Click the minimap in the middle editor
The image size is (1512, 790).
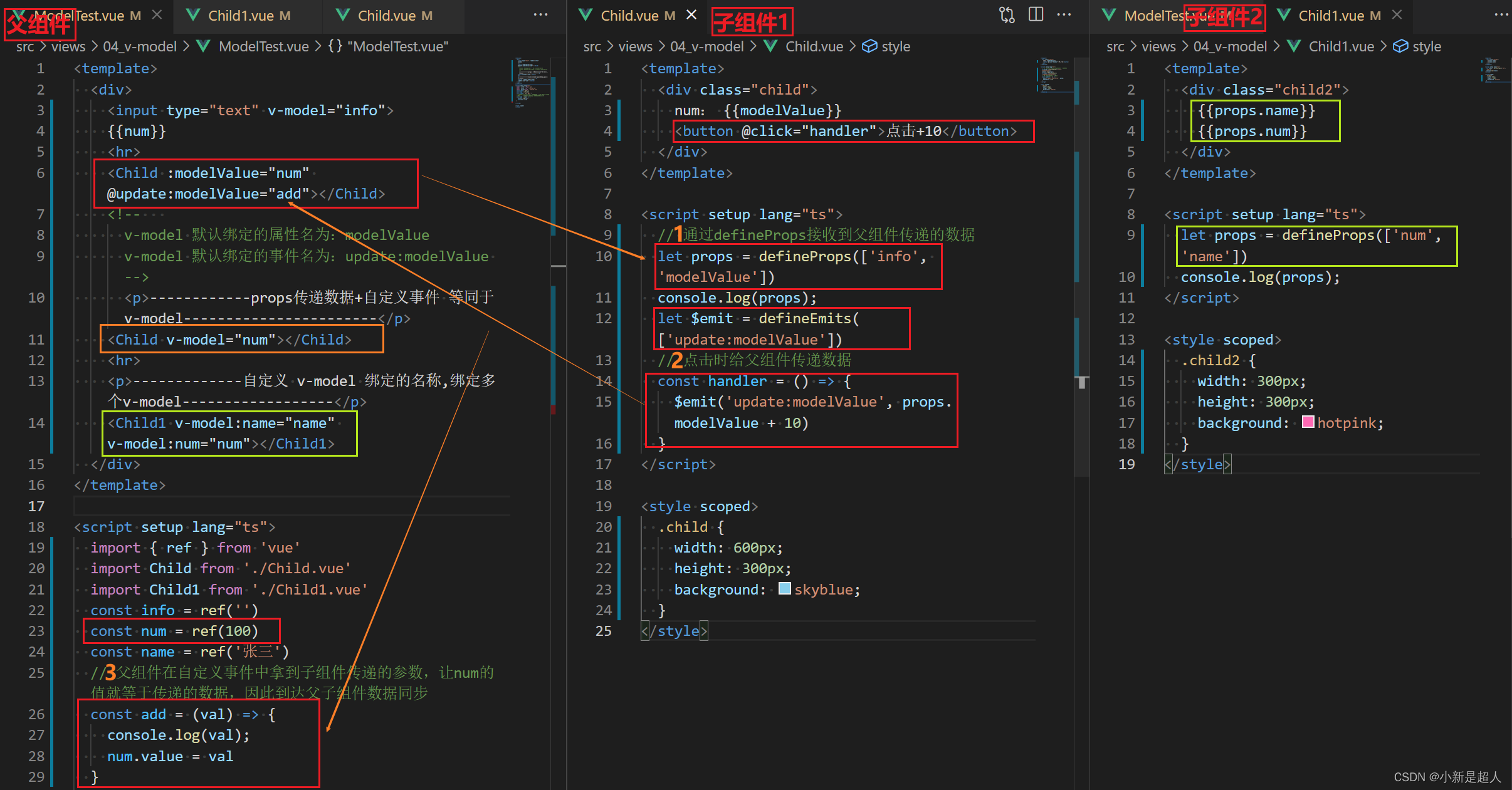click(x=1054, y=75)
